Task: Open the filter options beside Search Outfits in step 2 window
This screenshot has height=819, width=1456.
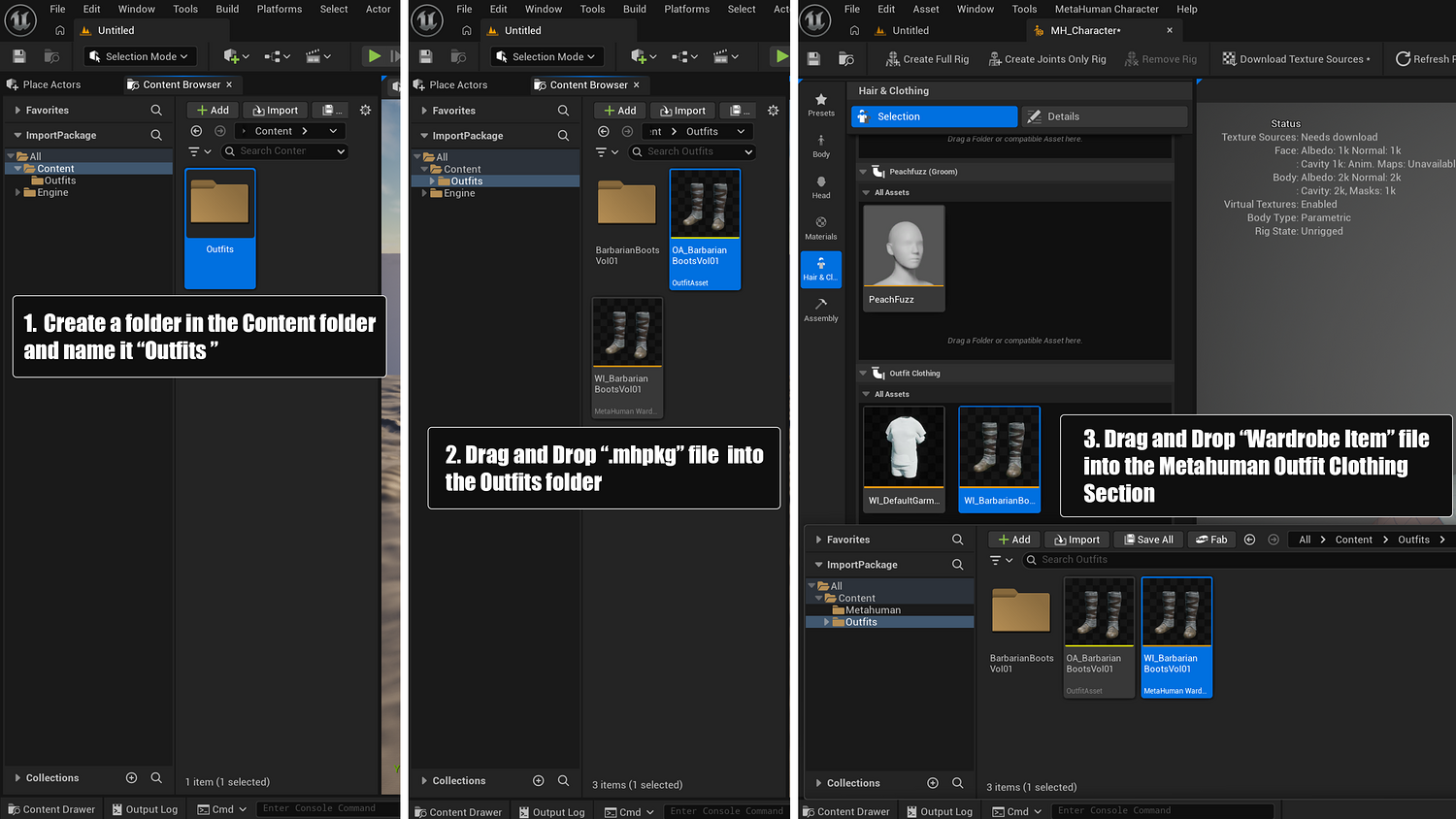Action: [608, 152]
